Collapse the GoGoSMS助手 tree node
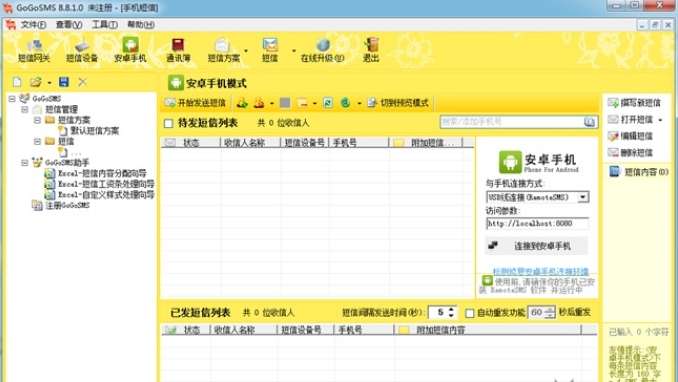The image size is (678, 382). coord(25,163)
